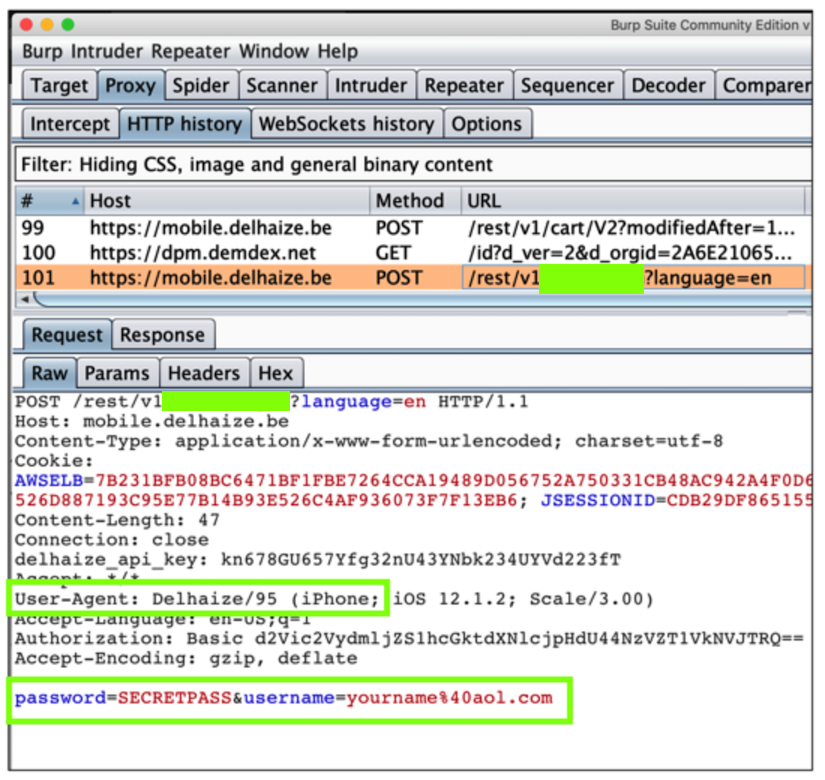Sort by the Host column header
Viewport: 825px width, 780px height.
pyautogui.click(x=227, y=201)
